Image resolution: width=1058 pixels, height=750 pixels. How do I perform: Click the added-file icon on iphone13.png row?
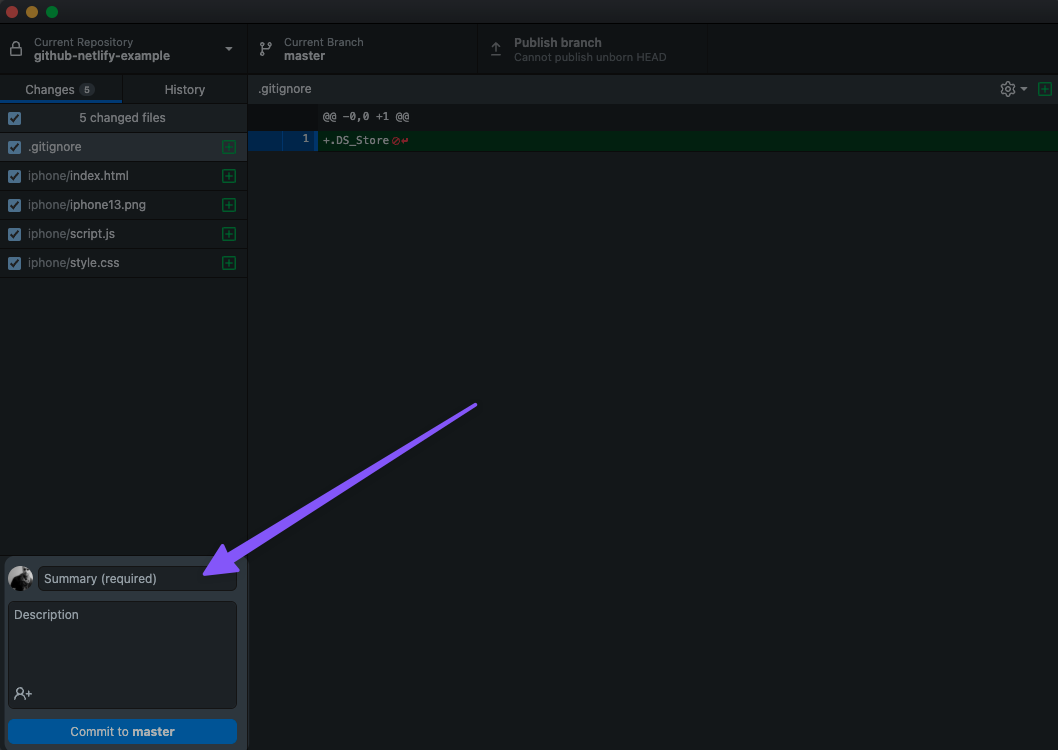click(x=229, y=205)
